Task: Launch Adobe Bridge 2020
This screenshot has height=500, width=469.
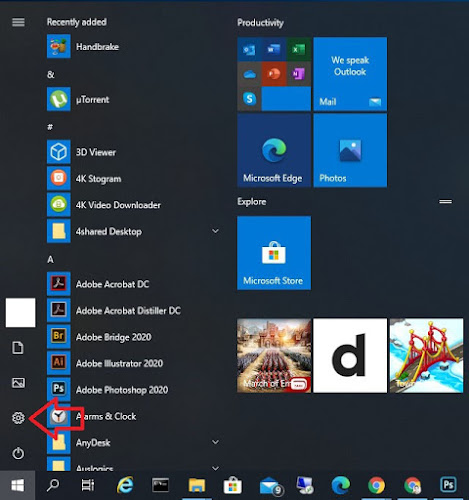Action: (133, 337)
